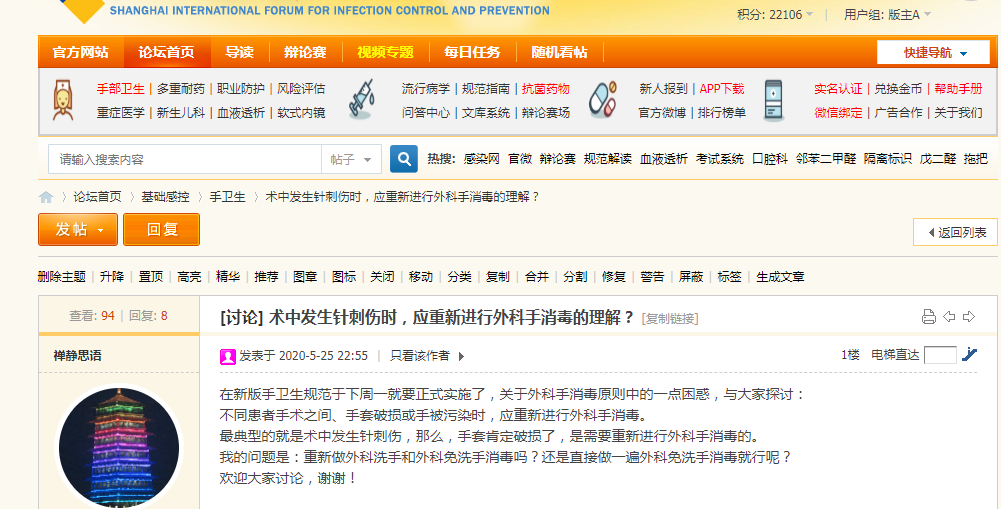Click the 只看该作者 link
The height and width of the screenshot is (509, 1001).
tap(419, 356)
